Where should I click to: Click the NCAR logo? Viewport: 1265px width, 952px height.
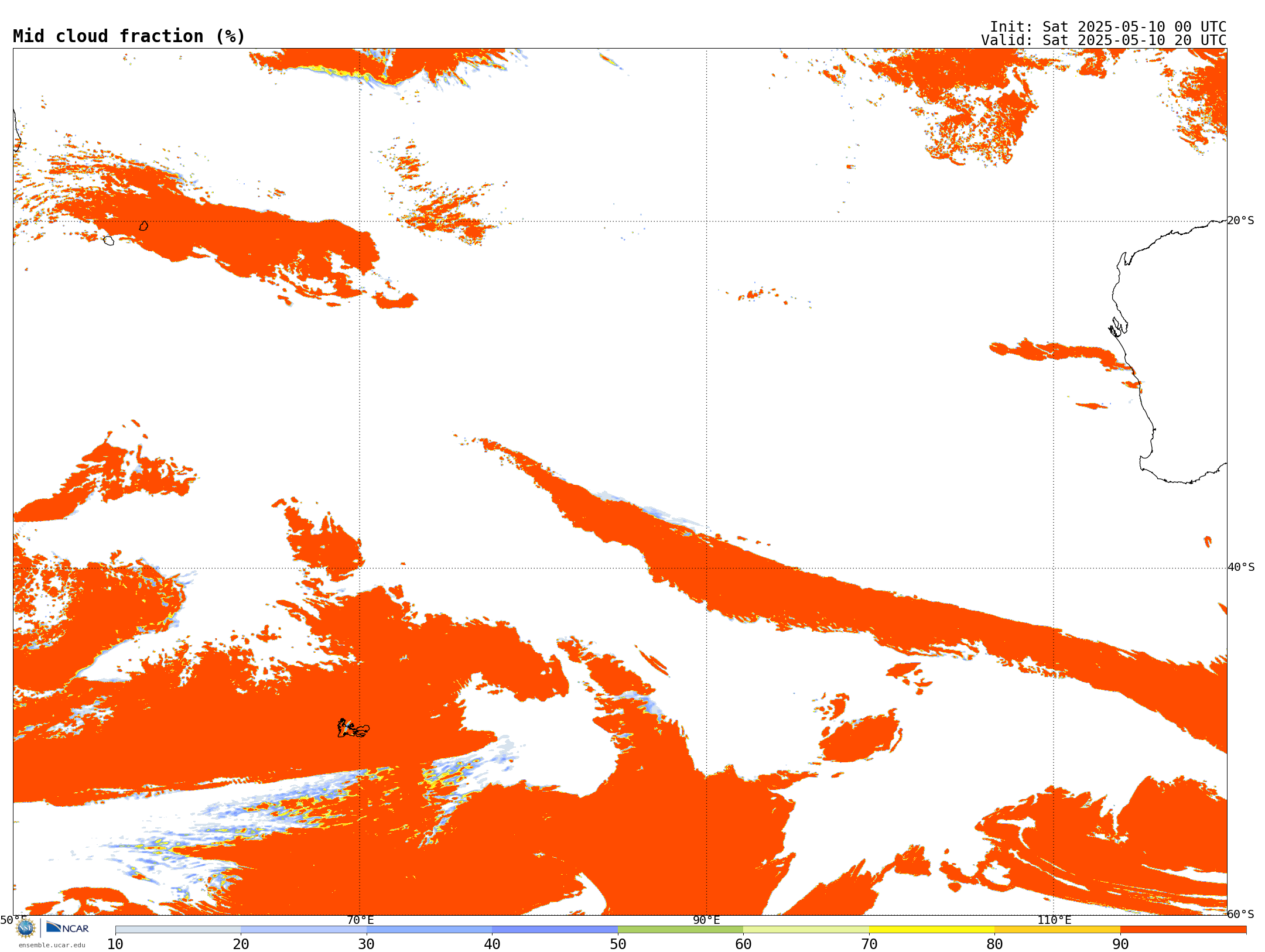(x=67, y=927)
